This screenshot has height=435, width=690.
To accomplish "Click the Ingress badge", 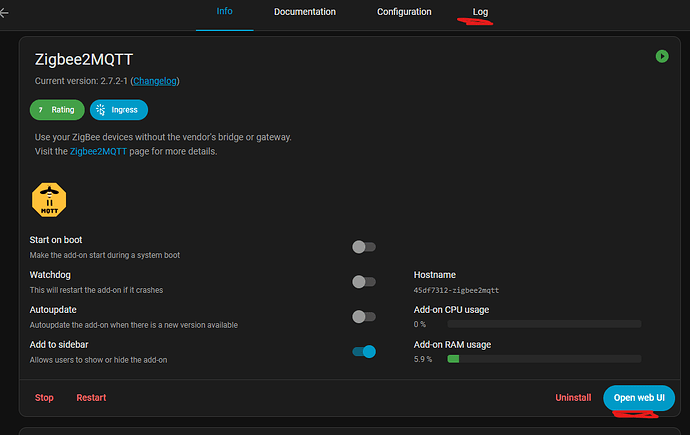I will click(119, 110).
